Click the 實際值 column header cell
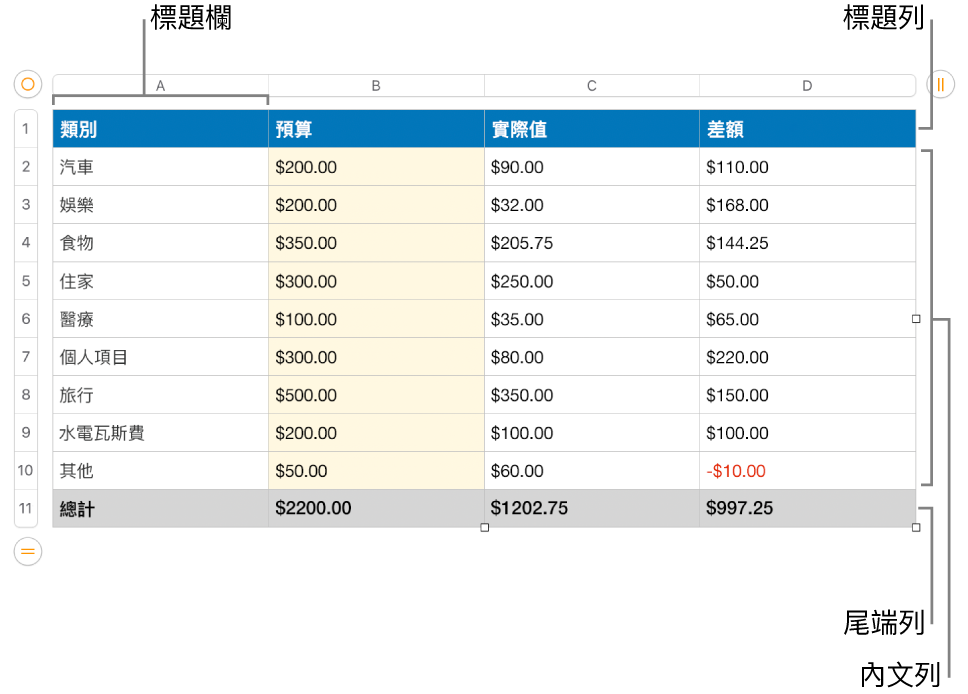The width and height of the screenshot is (968, 694). click(591, 128)
